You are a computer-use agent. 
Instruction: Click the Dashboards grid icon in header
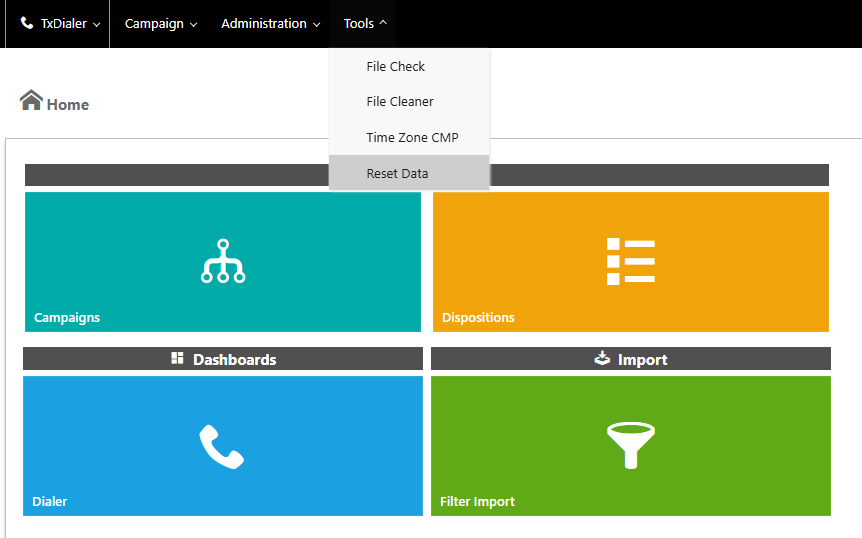[x=178, y=358]
